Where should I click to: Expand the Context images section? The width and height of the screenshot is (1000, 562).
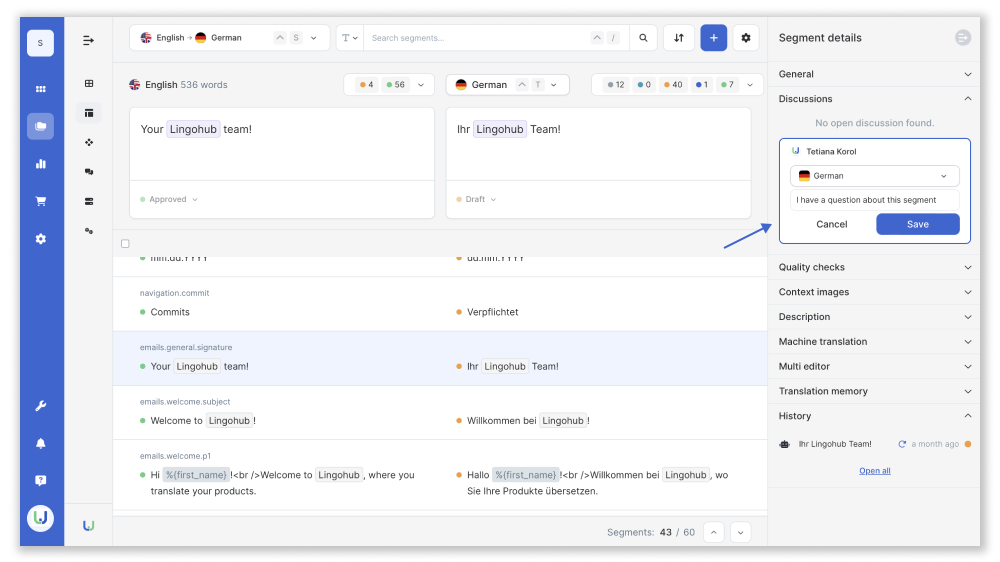pyautogui.click(x=874, y=292)
